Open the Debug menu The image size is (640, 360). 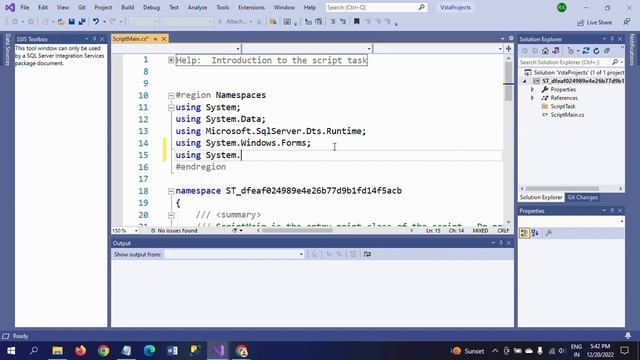coord(151,7)
